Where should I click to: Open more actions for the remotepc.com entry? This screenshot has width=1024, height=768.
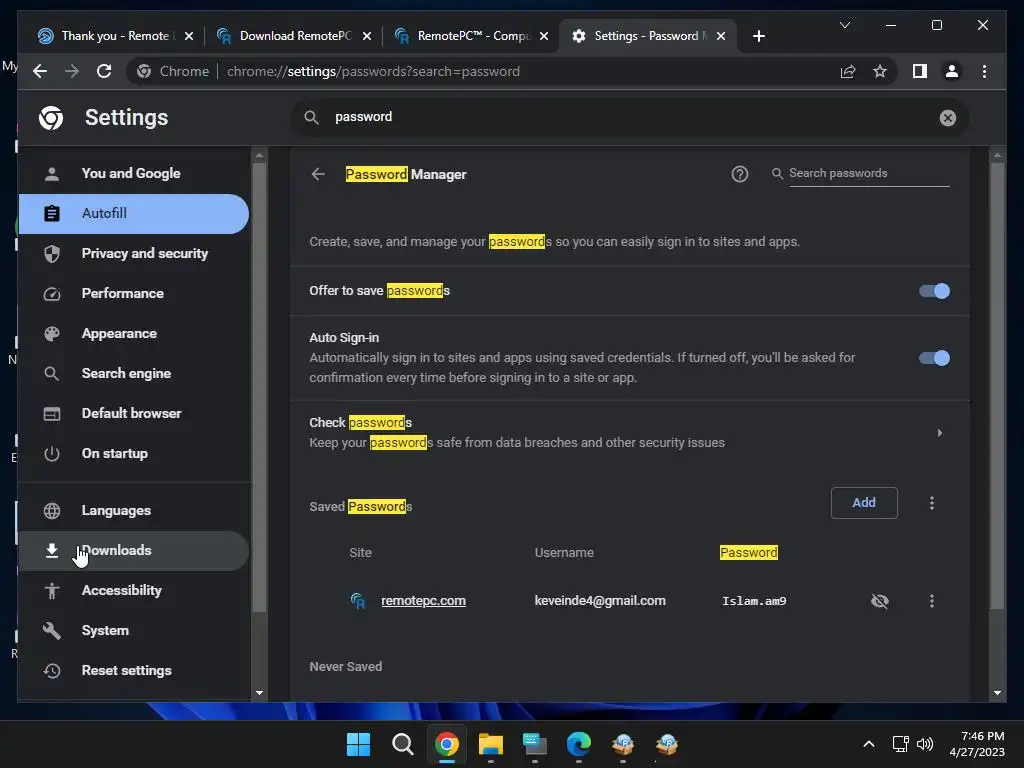931,601
